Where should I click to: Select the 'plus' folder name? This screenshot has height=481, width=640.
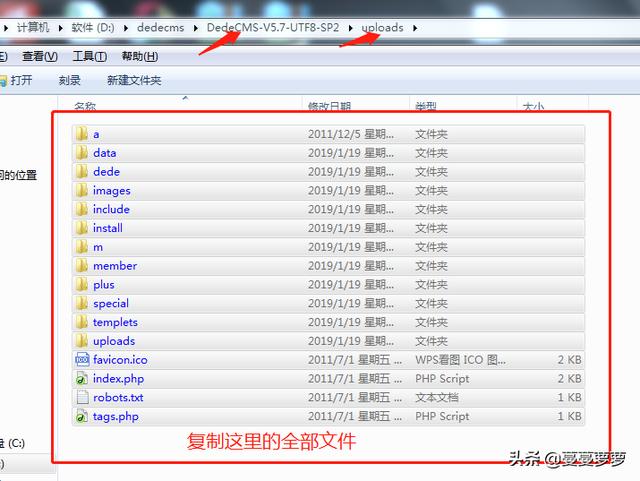point(104,285)
